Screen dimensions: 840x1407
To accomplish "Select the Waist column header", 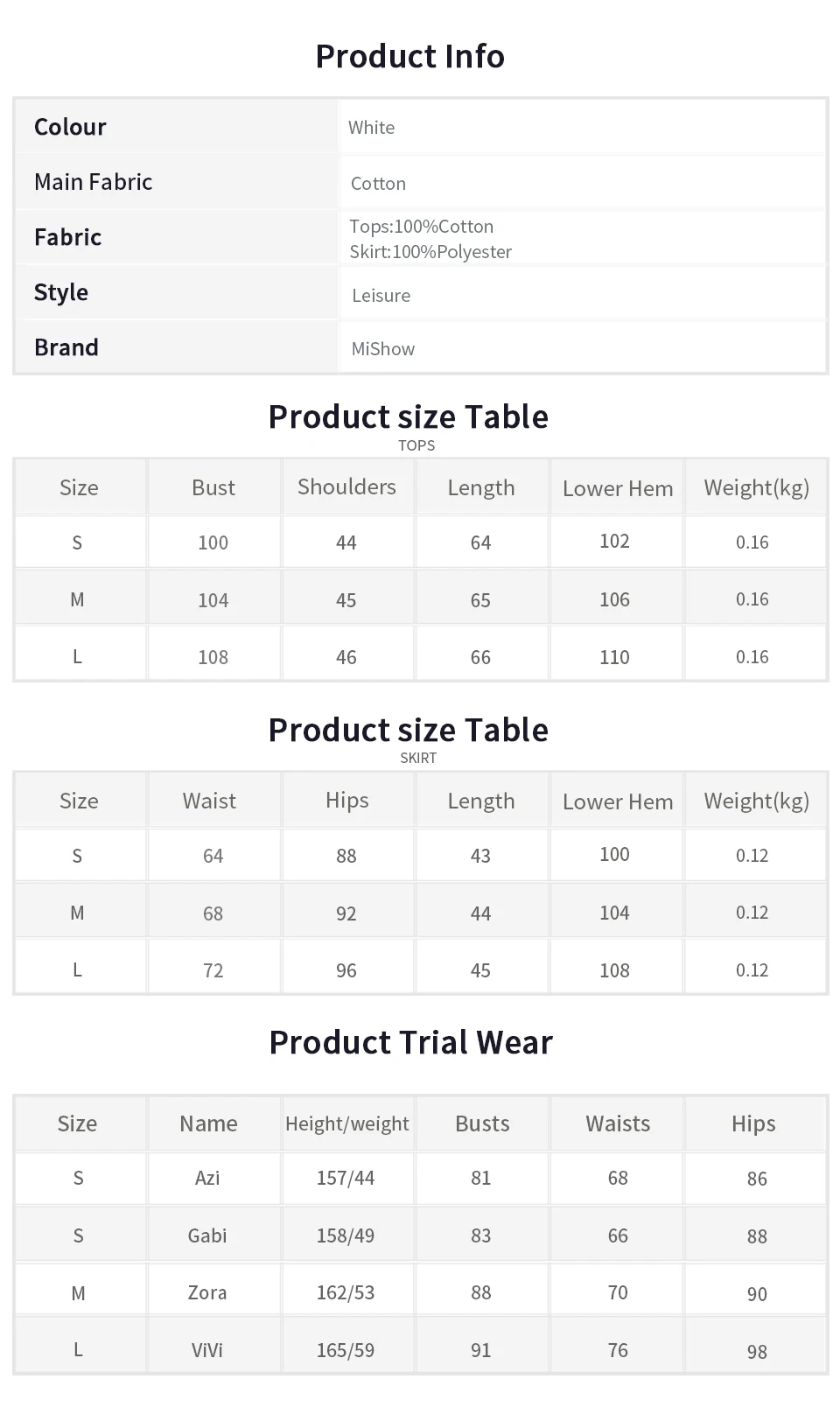I will point(209,801).
